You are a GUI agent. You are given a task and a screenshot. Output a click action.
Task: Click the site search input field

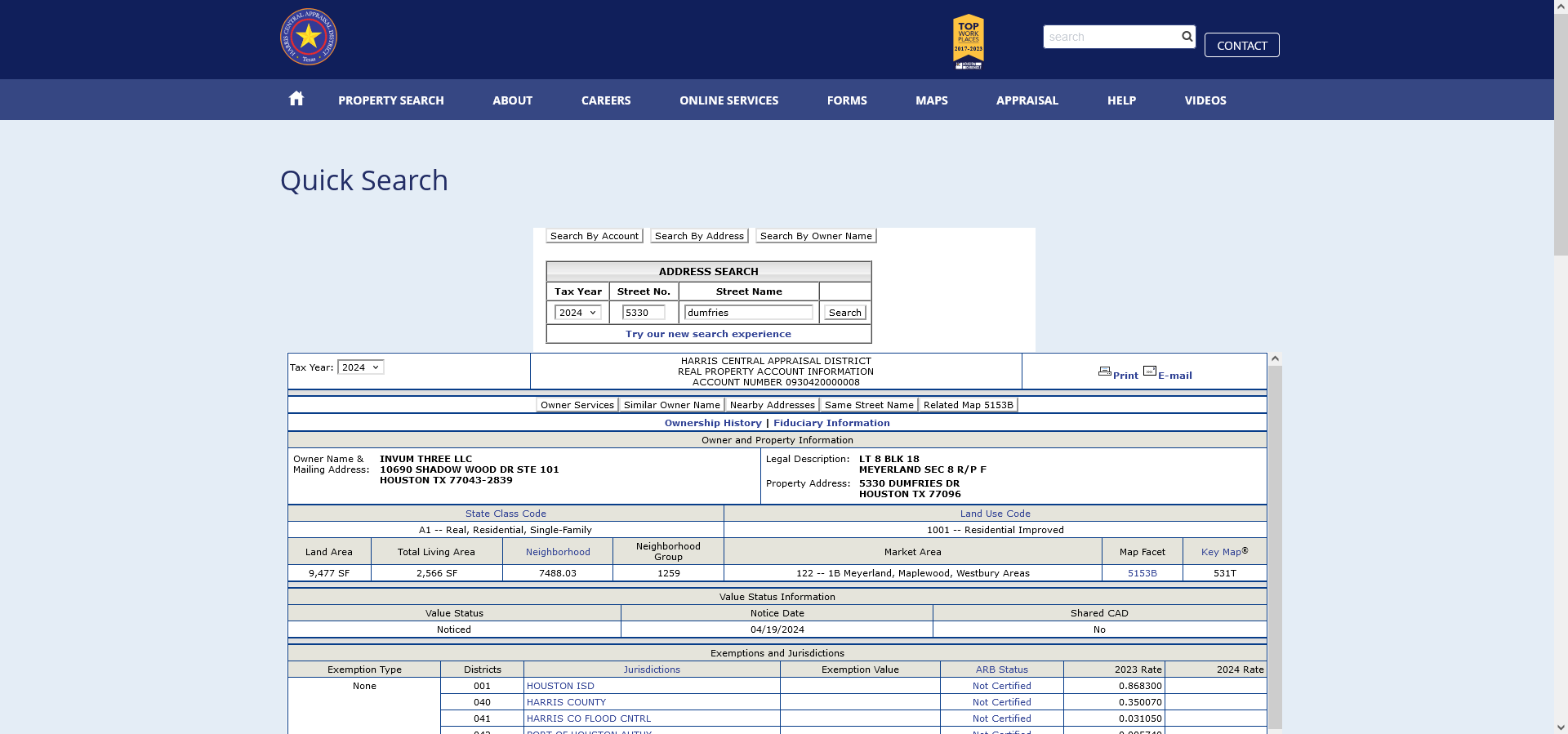click(1111, 37)
